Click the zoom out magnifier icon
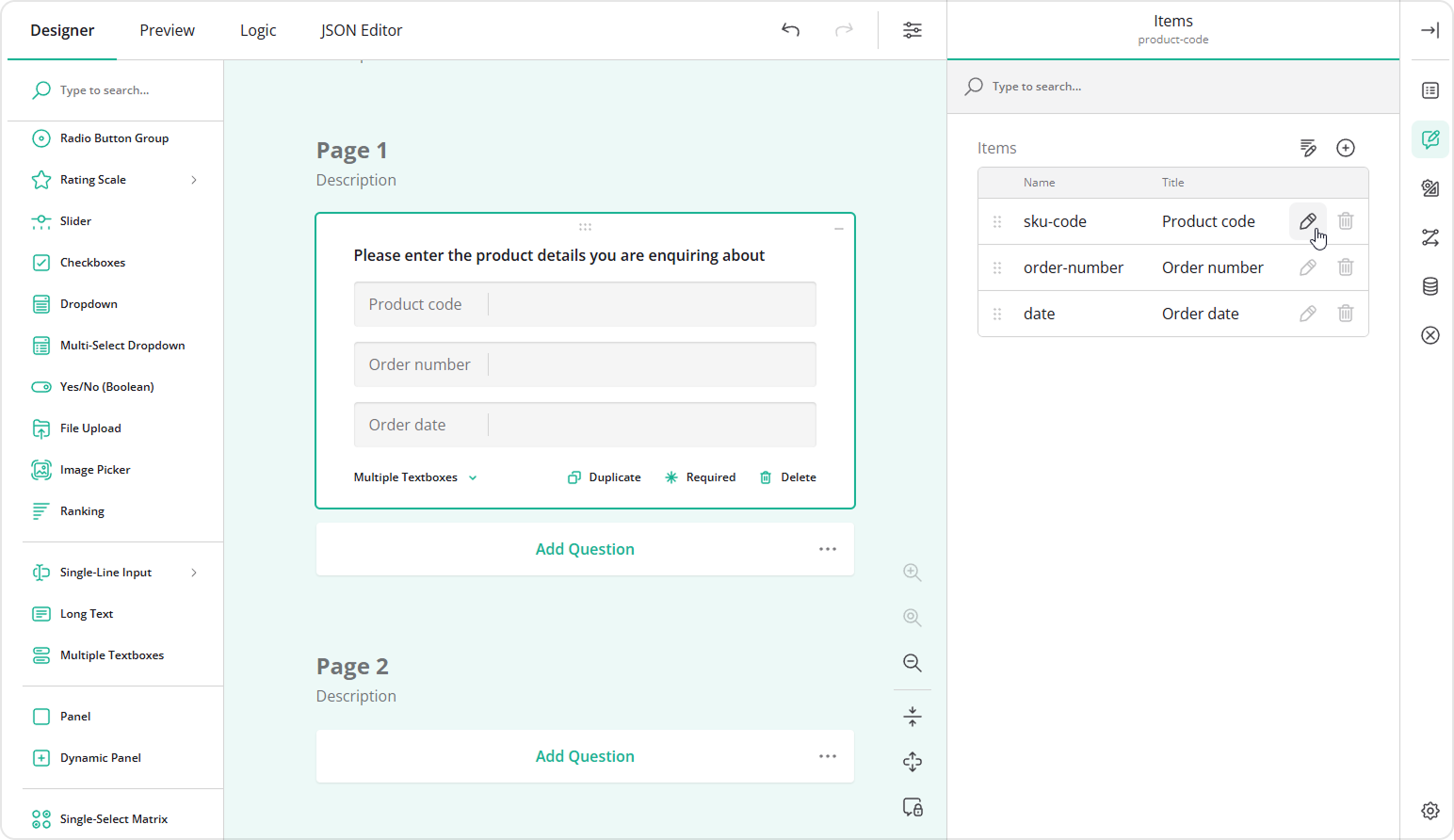Screen dimensions: 1454x840 click(912, 663)
